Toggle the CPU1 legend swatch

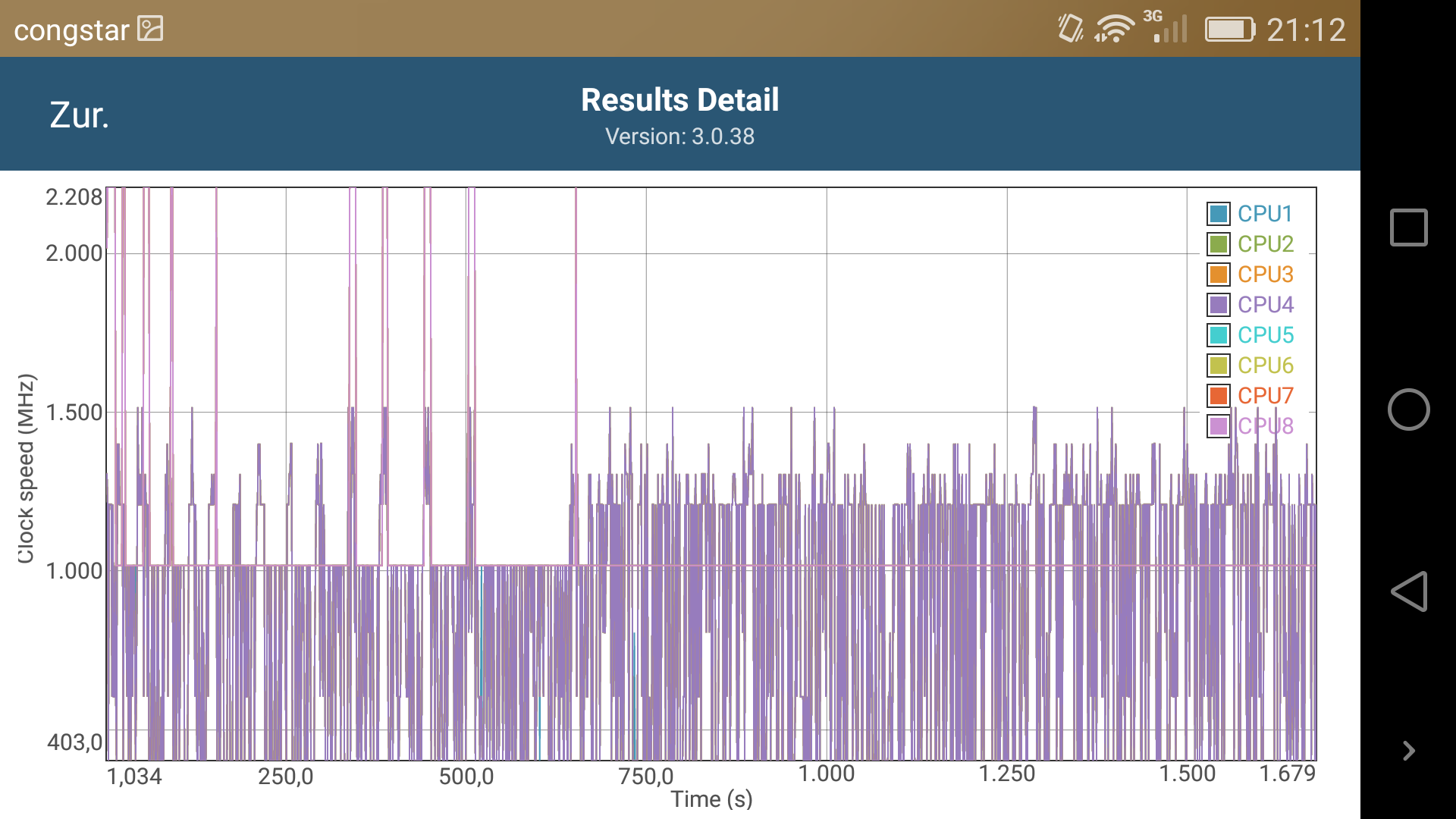point(1218,214)
